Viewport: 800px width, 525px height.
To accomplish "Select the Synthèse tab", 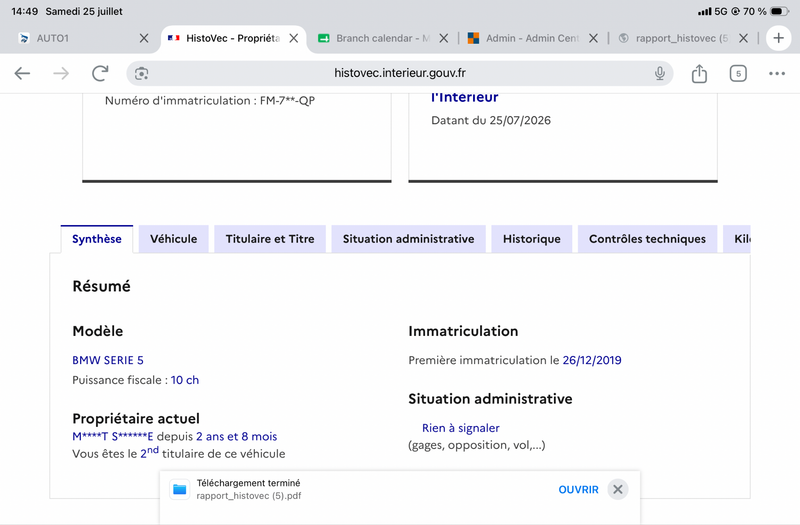I will click(x=96, y=239).
